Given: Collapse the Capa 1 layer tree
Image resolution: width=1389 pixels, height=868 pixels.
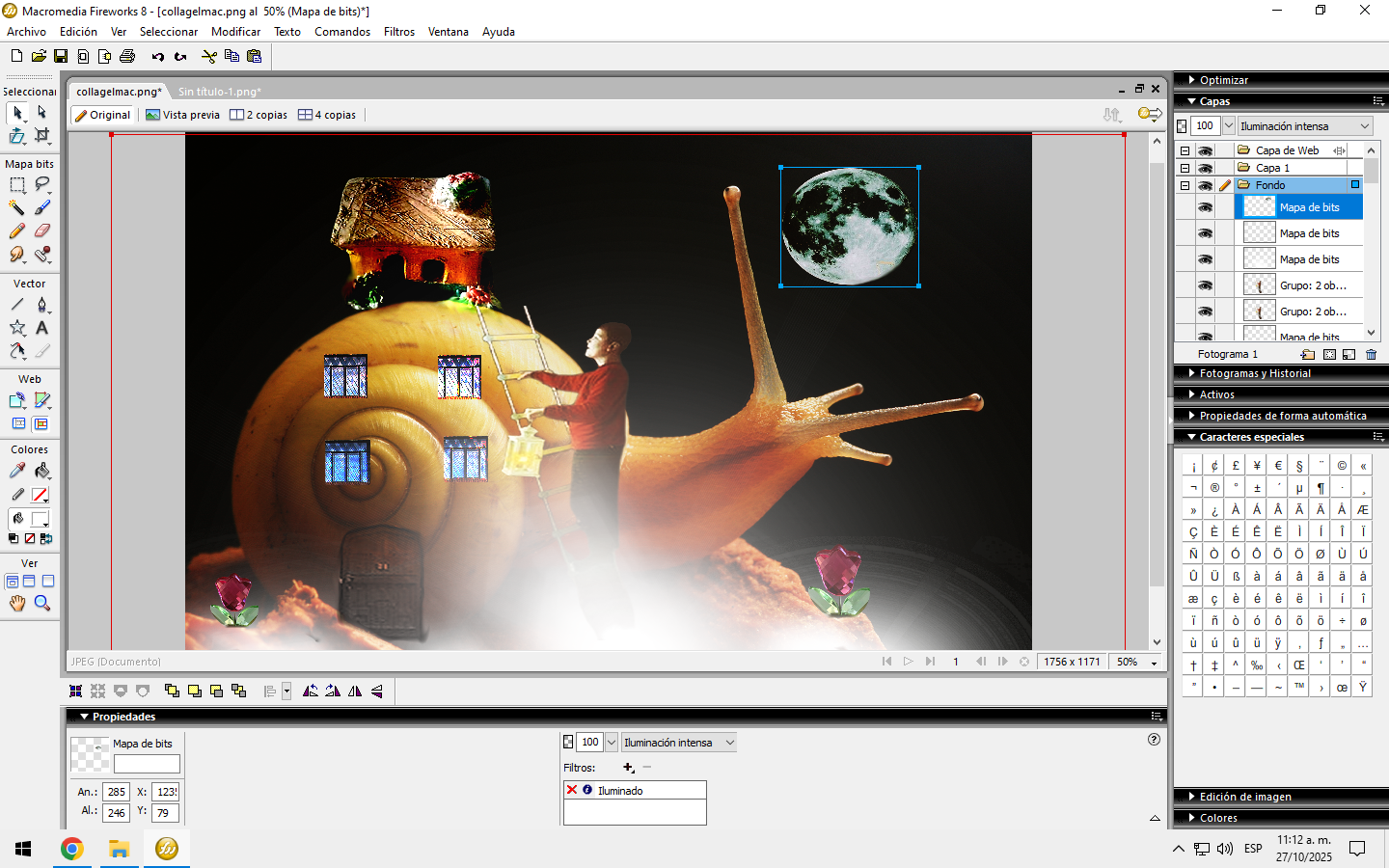Looking at the screenshot, I should pos(1185,168).
